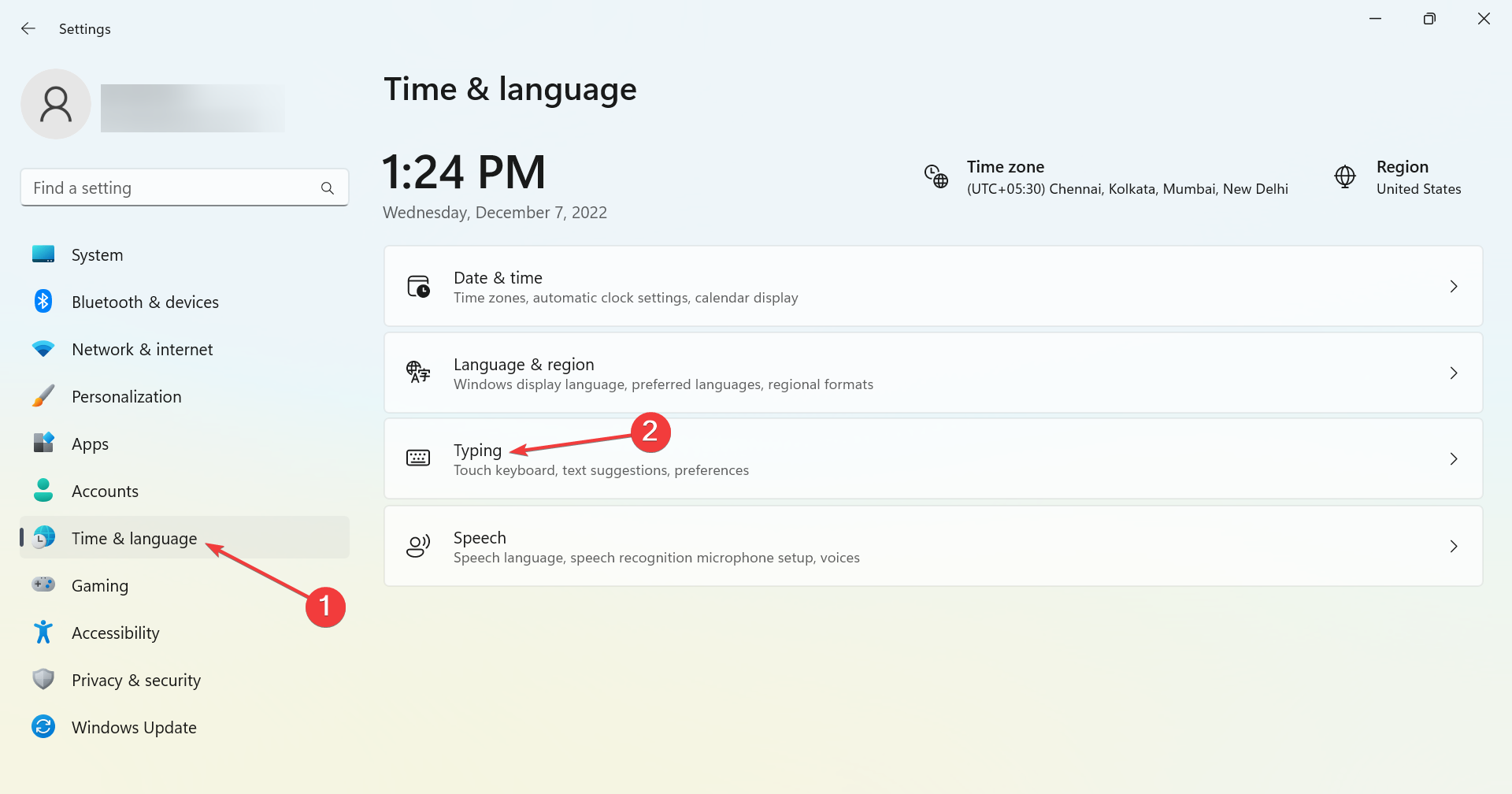Expand the Date & time chevron
This screenshot has height=794, width=1512.
(1454, 287)
